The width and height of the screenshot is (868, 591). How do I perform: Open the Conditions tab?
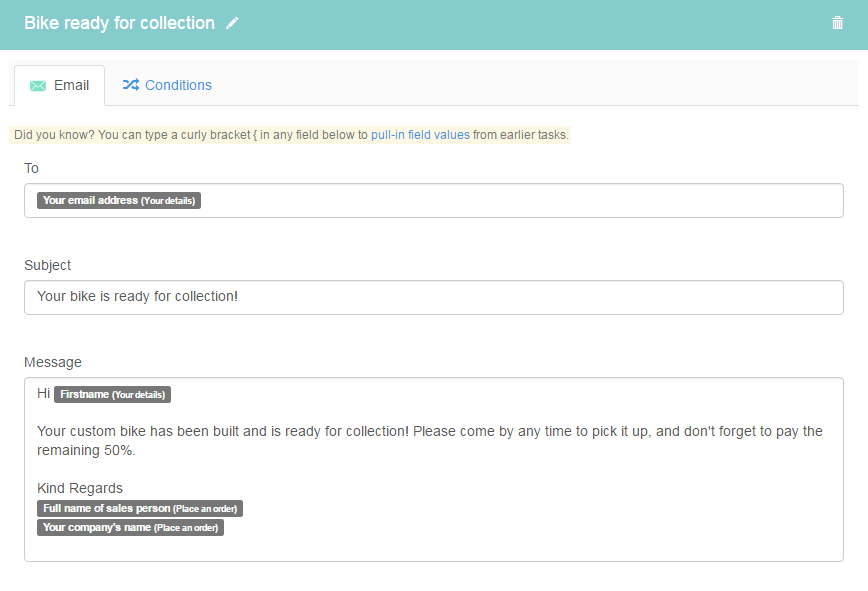[167, 85]
